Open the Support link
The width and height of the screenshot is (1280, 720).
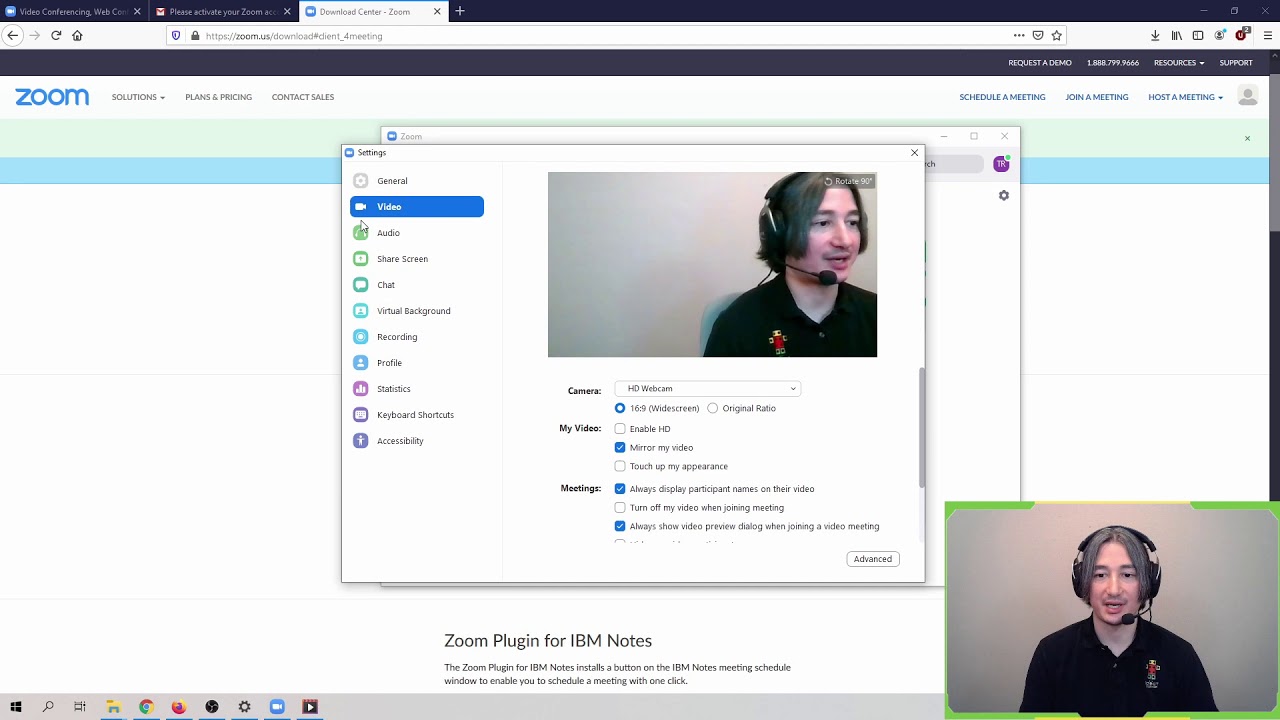[x=1236, y=63]
